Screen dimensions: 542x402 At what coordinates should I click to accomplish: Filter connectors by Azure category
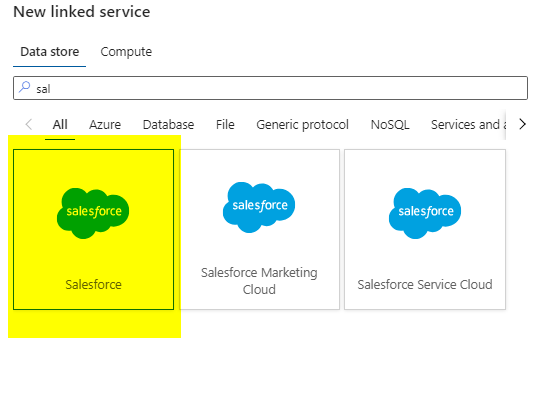[105, 124]
